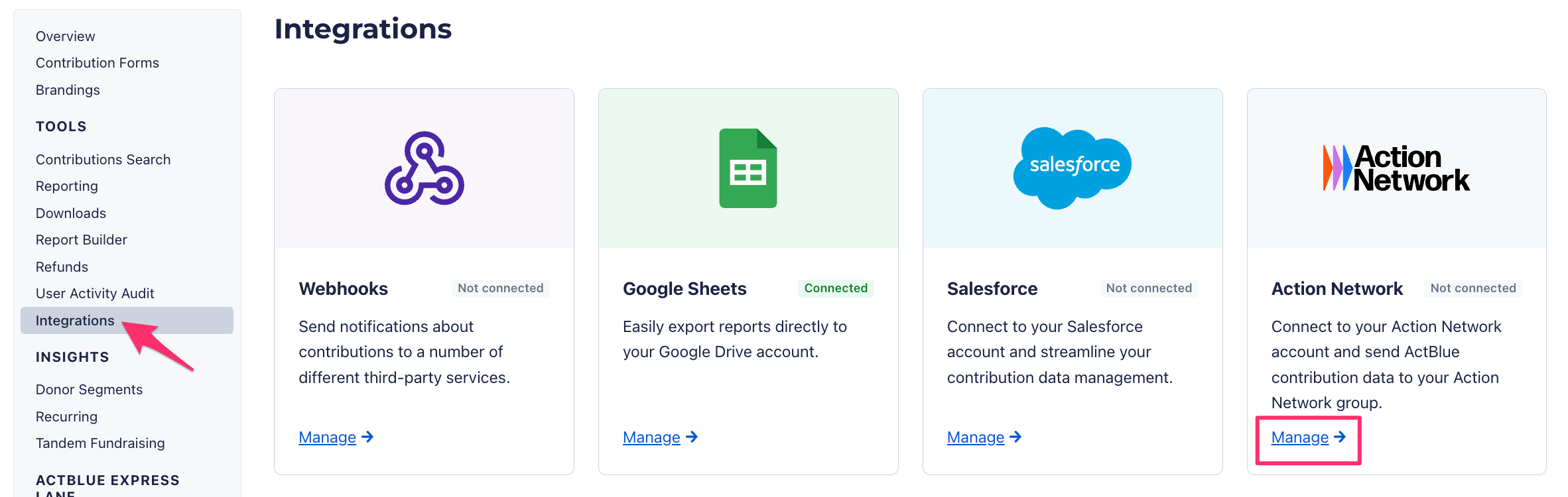1568x497 pixels.
Task: Click the Webhooks logo icon
Action: (425, 168)
